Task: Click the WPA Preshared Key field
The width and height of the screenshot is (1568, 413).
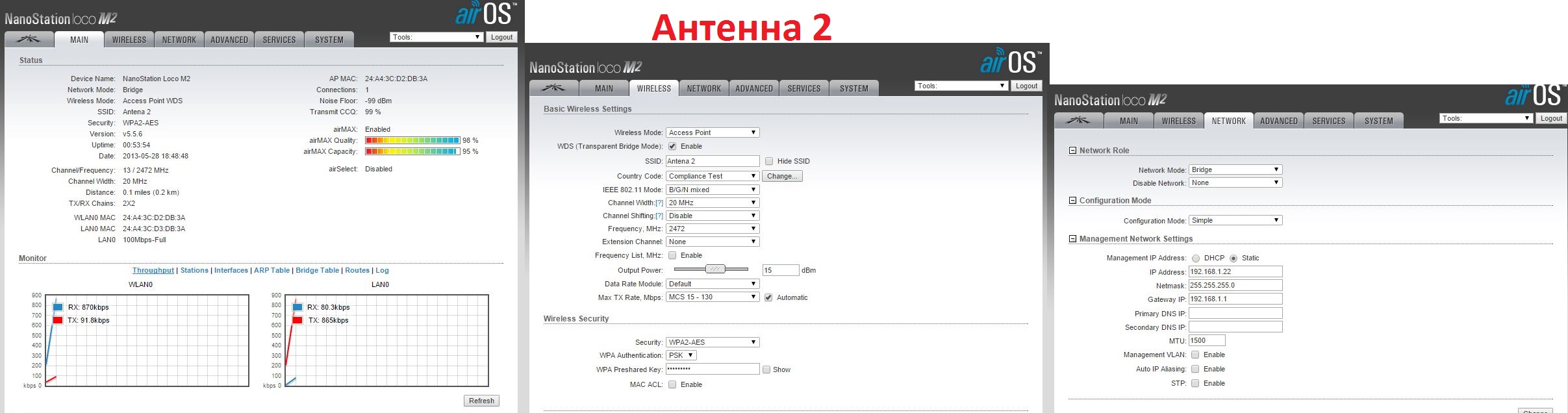Action: [x=713, y=369]
